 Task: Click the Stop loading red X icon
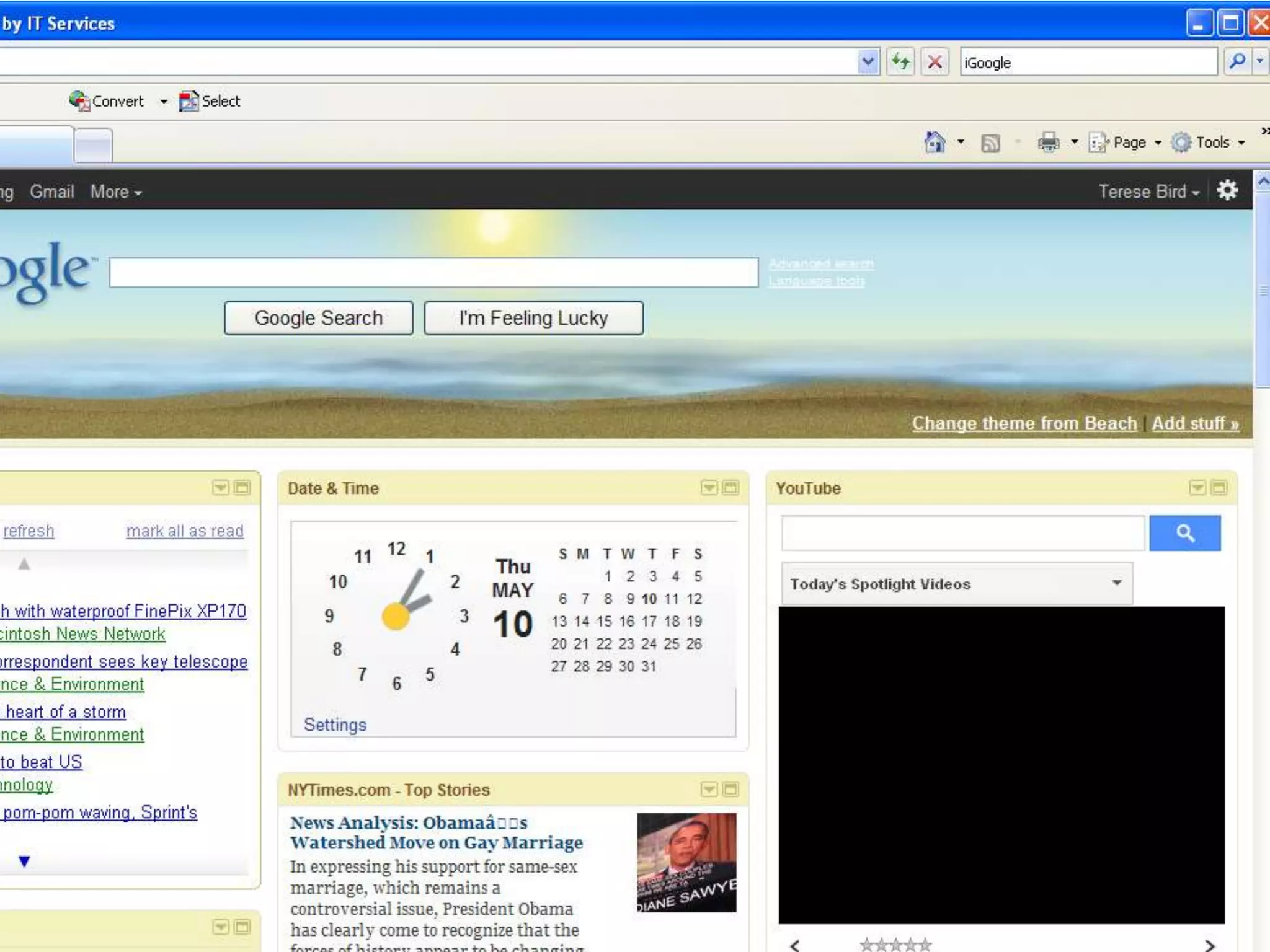[x=935, y=62]
